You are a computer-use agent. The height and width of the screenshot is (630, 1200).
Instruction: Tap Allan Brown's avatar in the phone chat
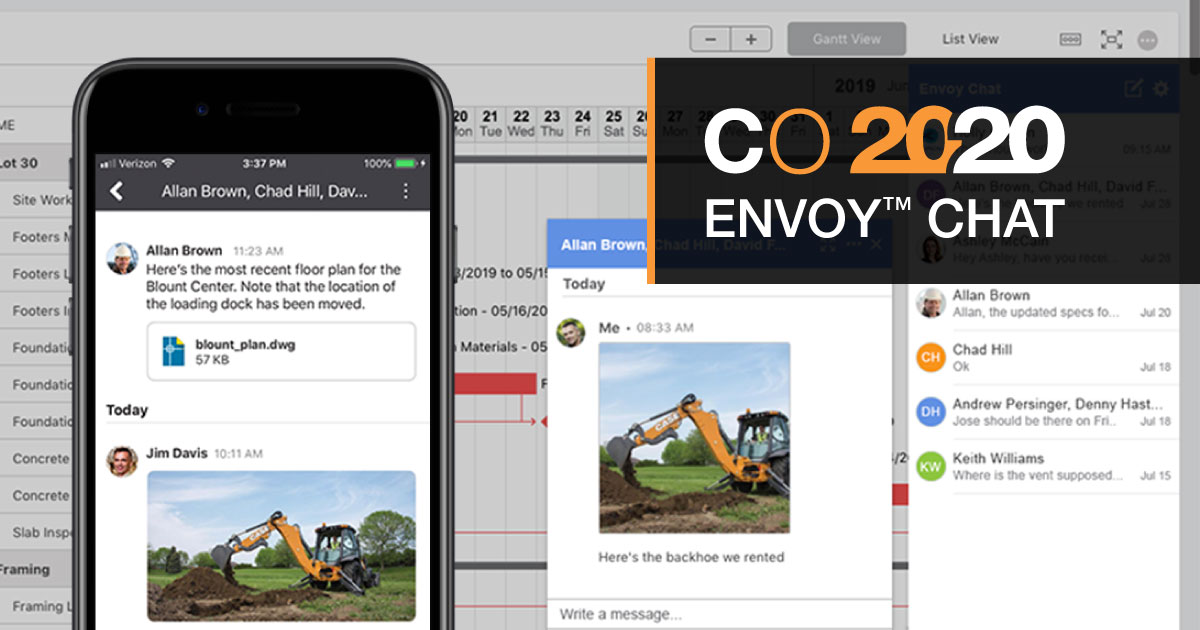click(x=122, y=258)
